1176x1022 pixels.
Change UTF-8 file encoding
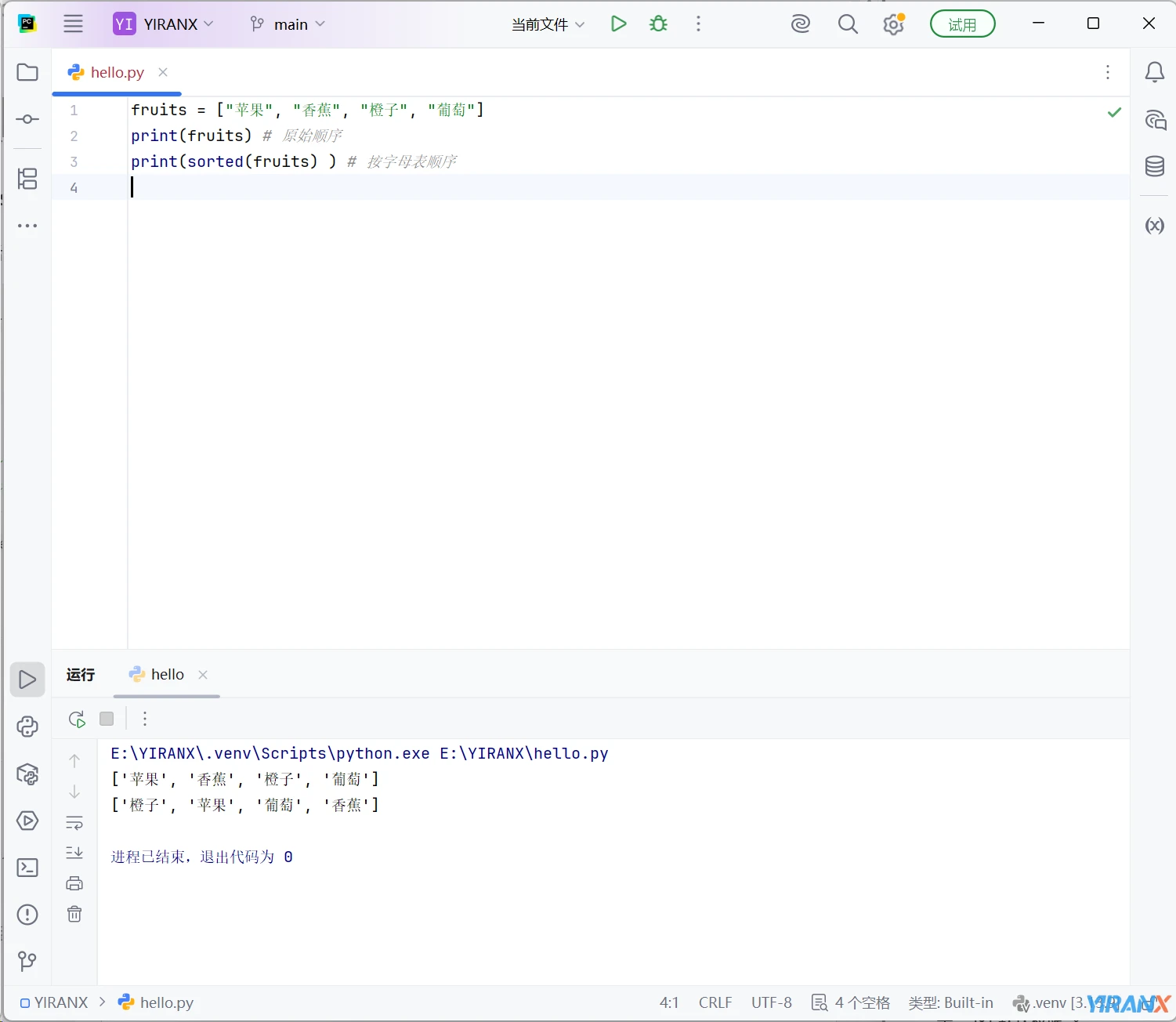click(772, 1002)
